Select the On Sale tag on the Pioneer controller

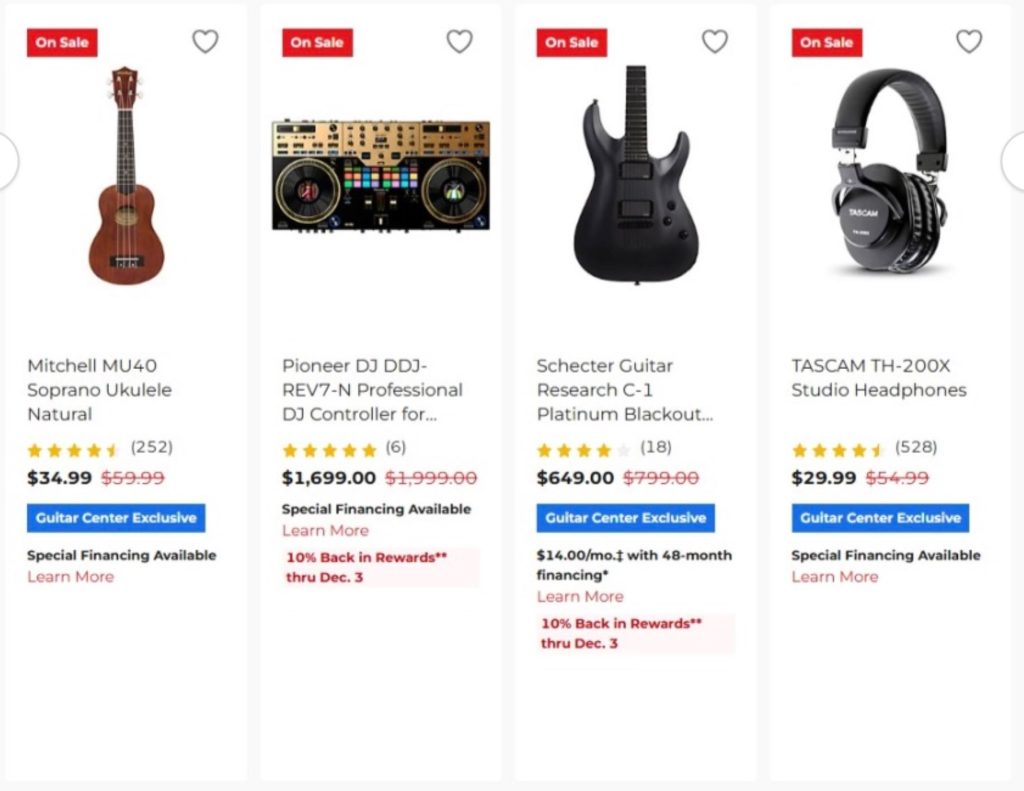coord(317,42)
